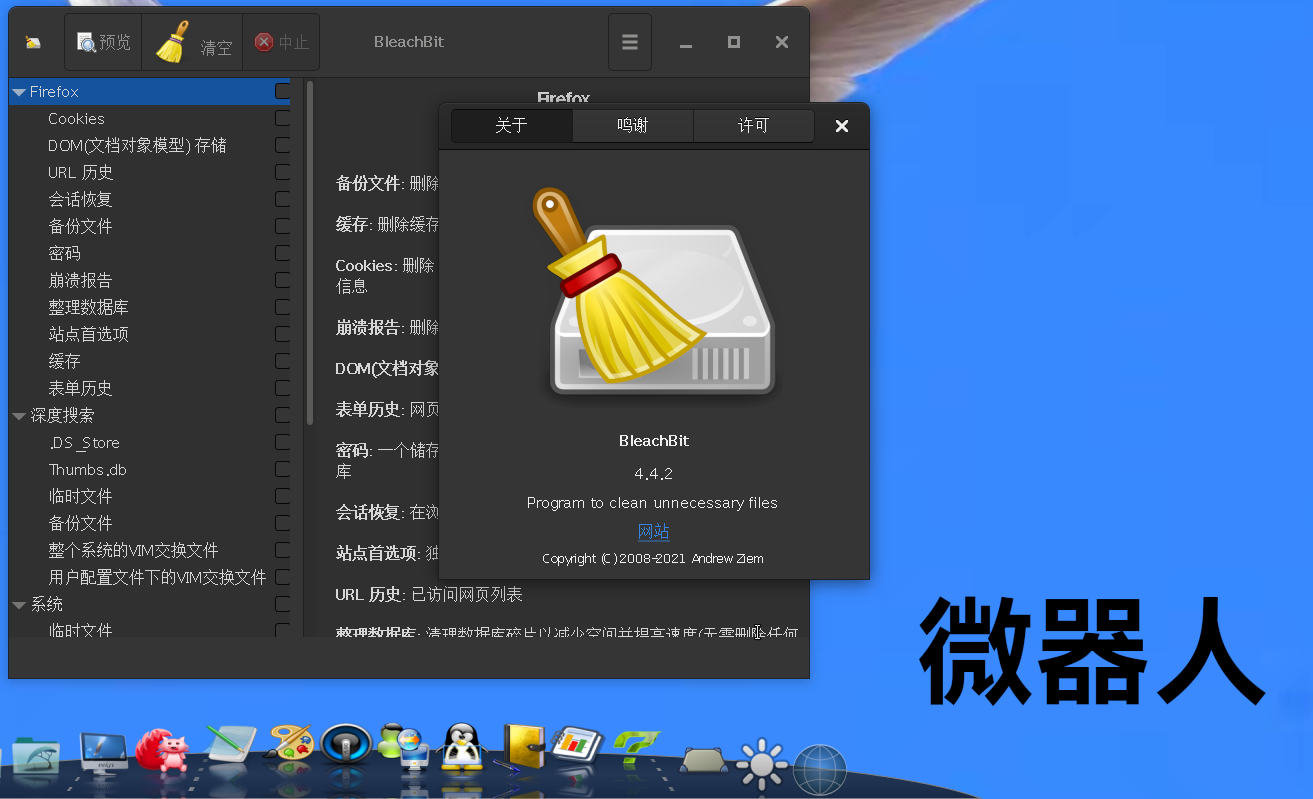Launch the paint palette dock icon
The width and height of the screenshot is (1313, 799).
coord(290,745)
